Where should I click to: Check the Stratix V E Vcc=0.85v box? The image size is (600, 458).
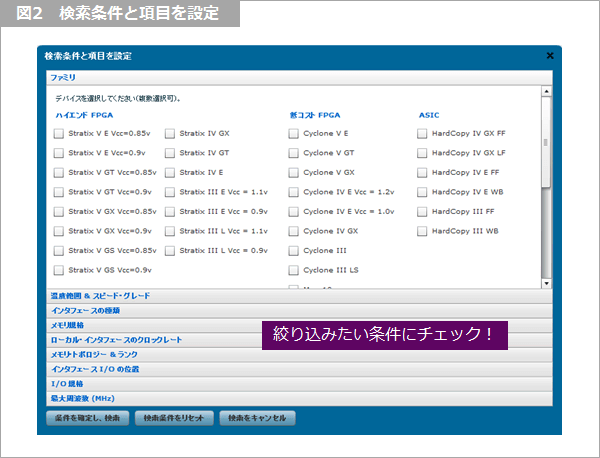coord(60,133)
